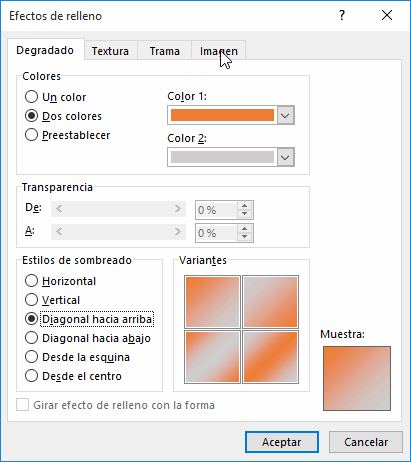Open the Color 2 dropdown arrow
The image size is (411, 462).
click(x=285, y=157)
